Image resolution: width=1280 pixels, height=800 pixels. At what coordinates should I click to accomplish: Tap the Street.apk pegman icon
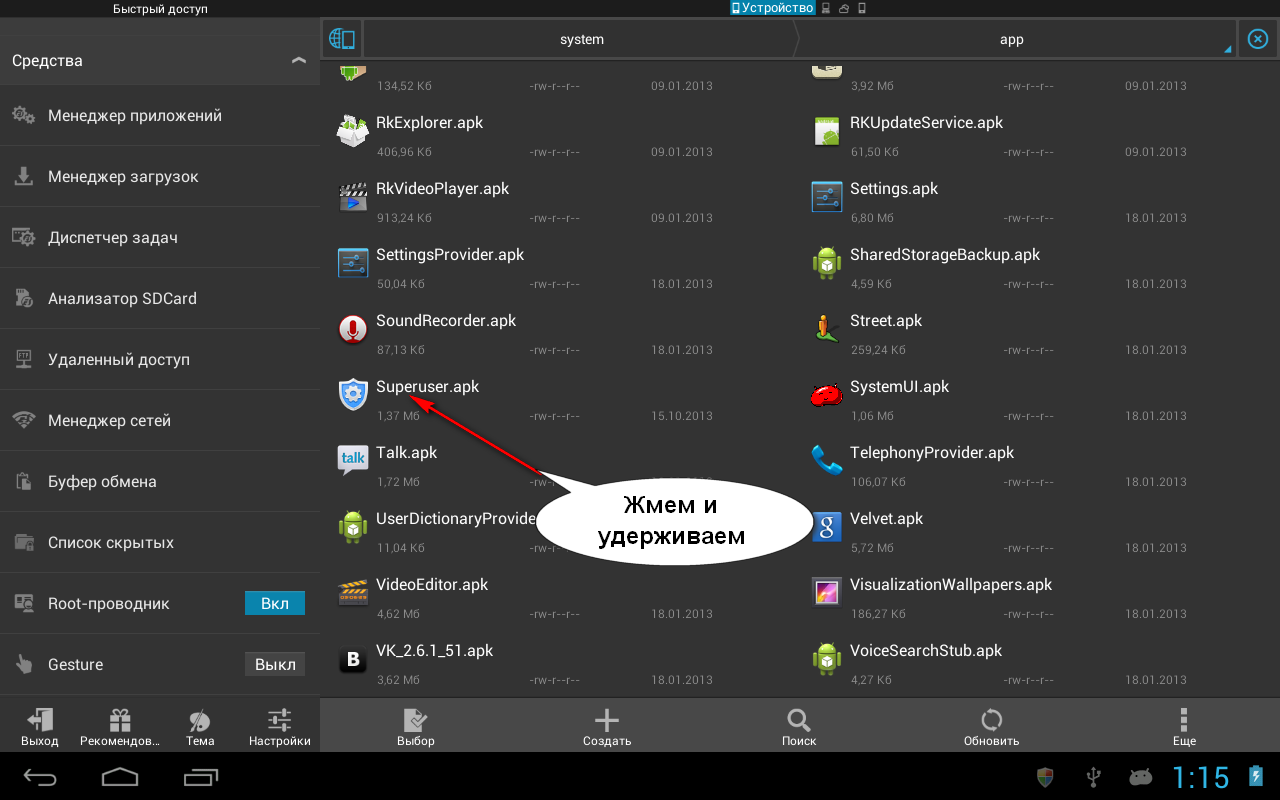click(826, 329)
